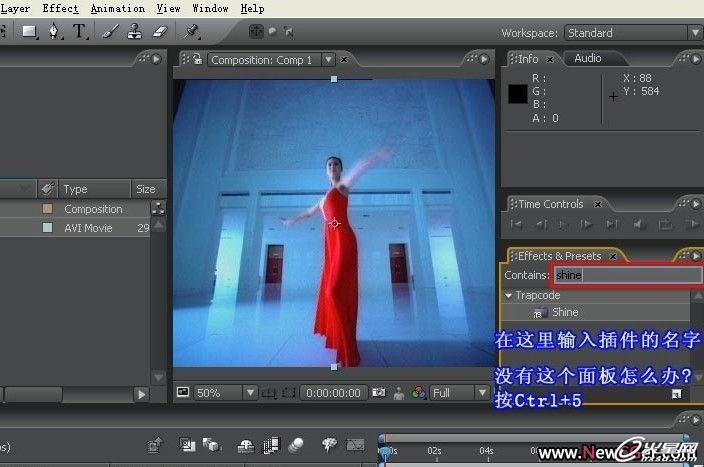Select the Rectangle Mask tool
This screenshot has width=704, height=467.
(29, 32)
